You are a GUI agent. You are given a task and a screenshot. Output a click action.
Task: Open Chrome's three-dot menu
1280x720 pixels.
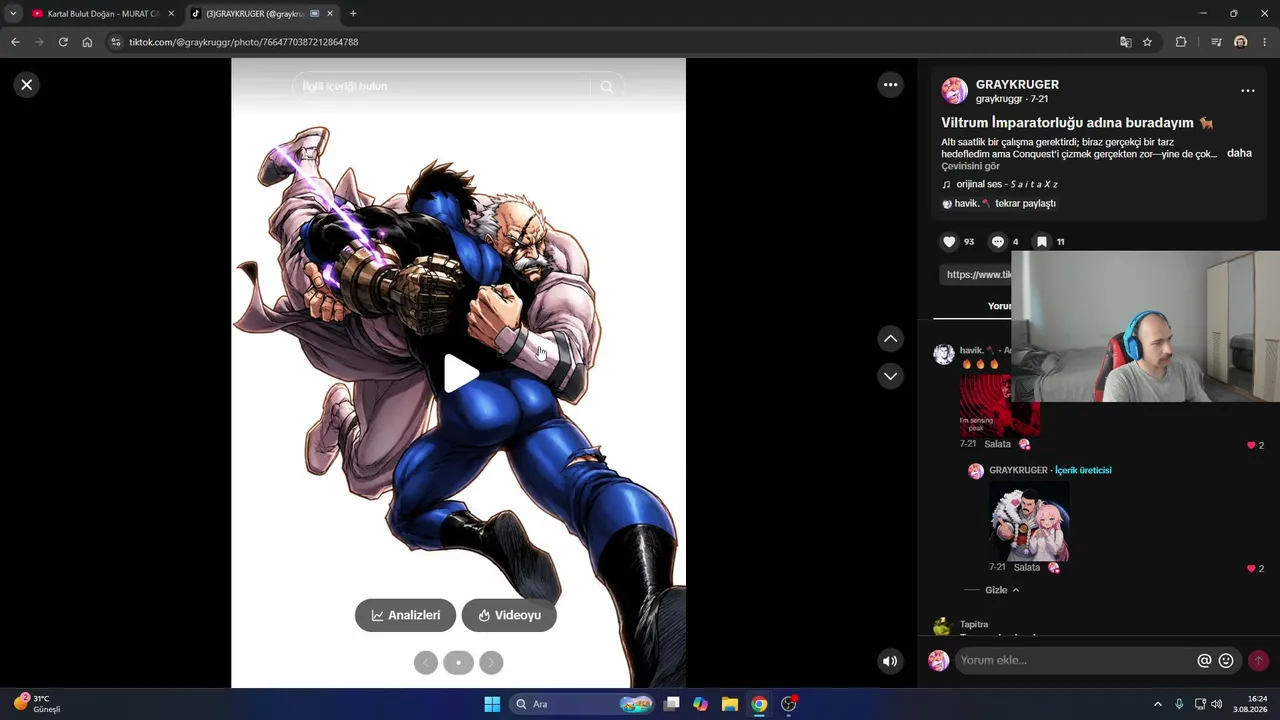point(1265,42)
